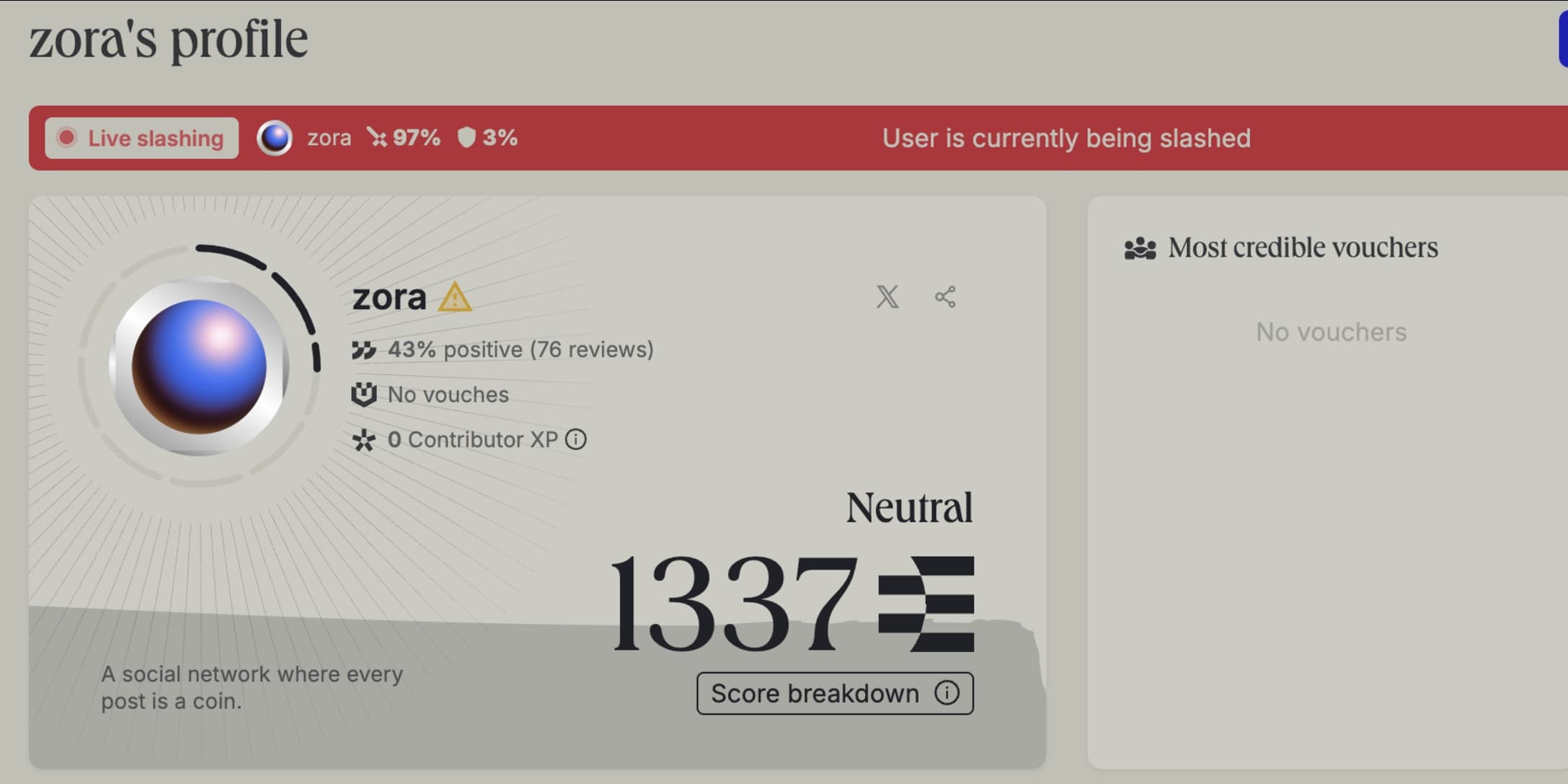Click the yellow warning triangle next to zora
Viewport: 1568px width, 784px height.
455,297
